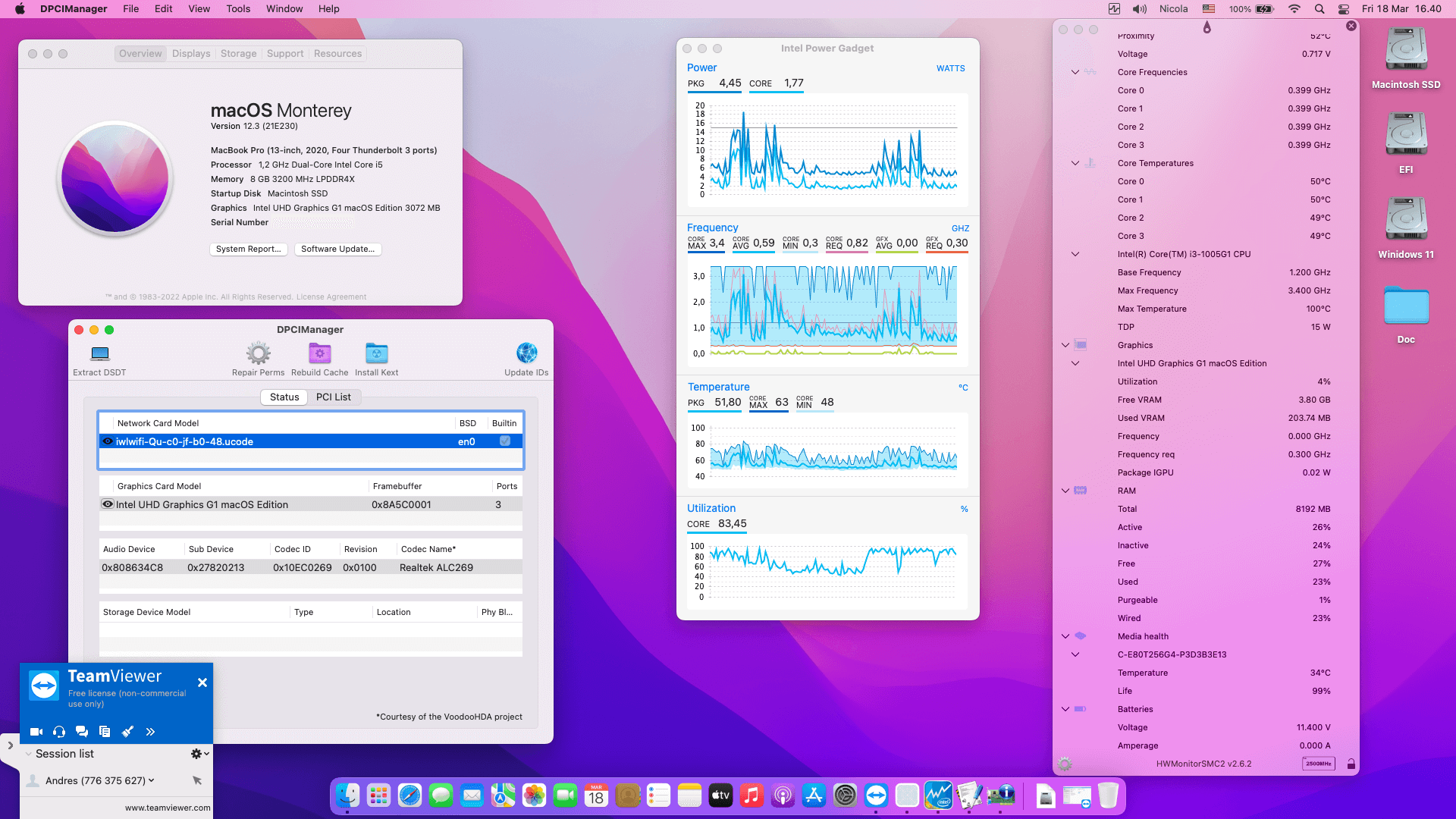Image resolution: width=1456 pixels, height=819 pixels.
Task: Open the Trash in the Dock
Action: point(1108,795)
